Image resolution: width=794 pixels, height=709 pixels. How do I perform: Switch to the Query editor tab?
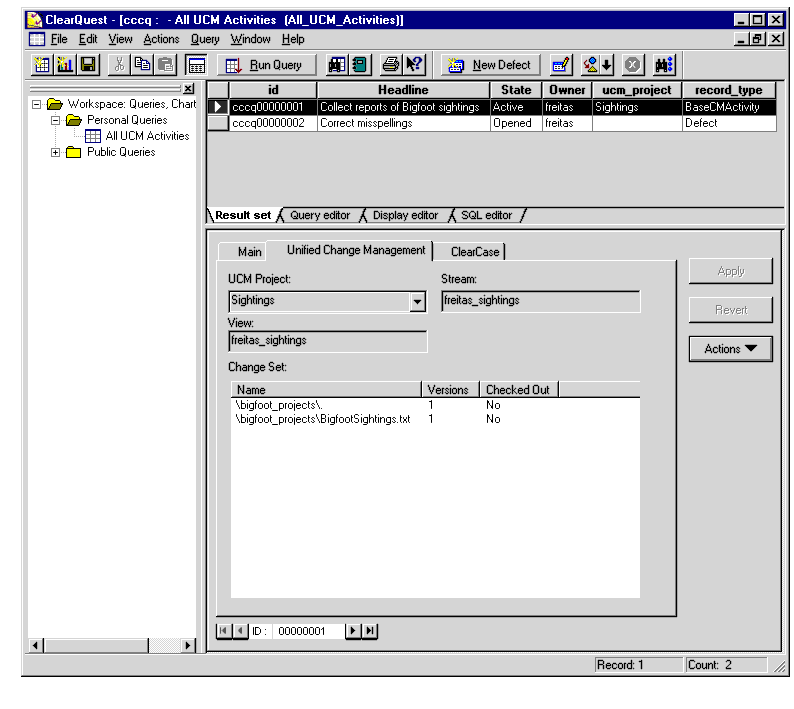[320, 215]
